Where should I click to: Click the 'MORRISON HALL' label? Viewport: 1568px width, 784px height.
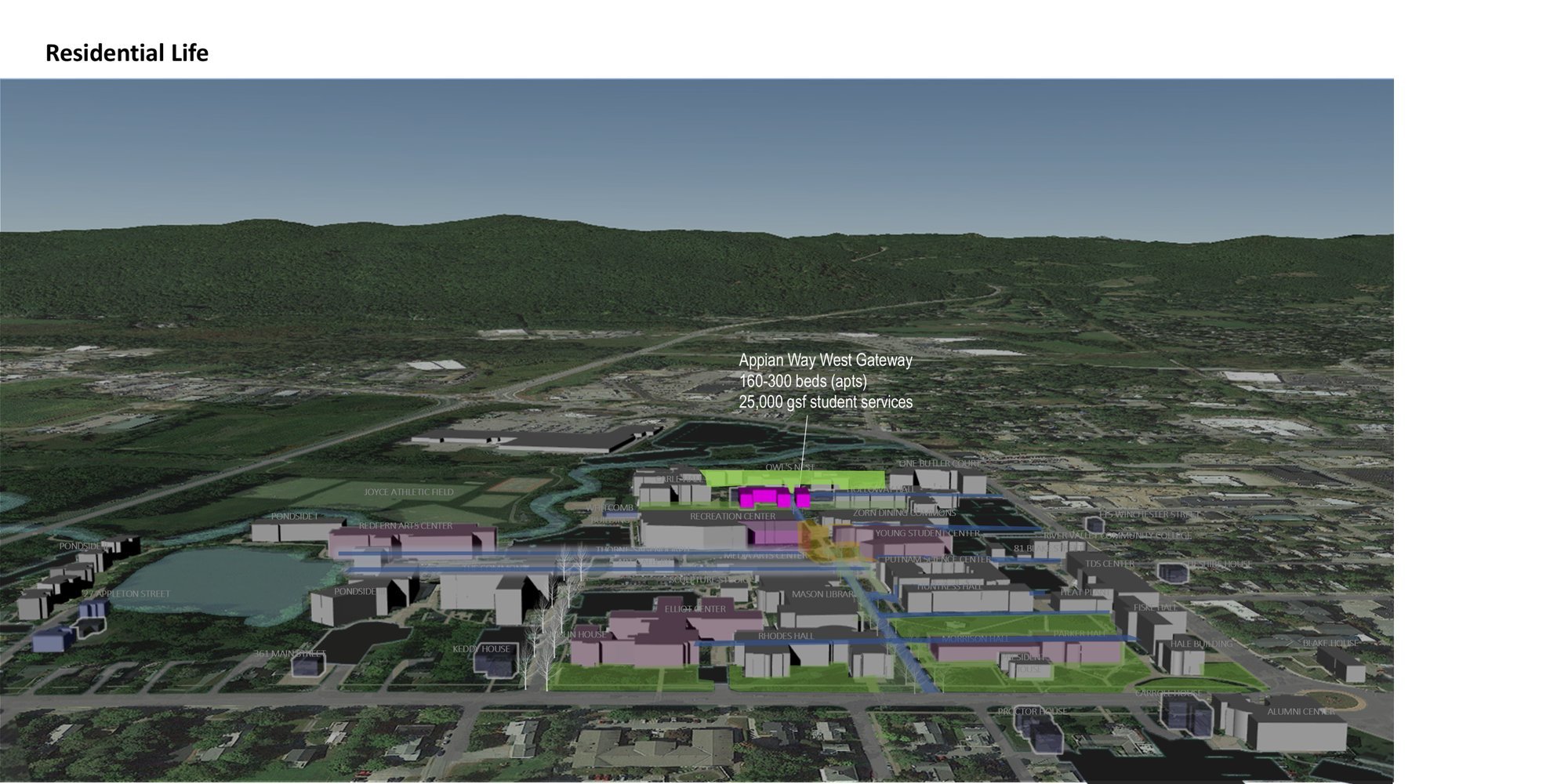click(x=975, y=639)
